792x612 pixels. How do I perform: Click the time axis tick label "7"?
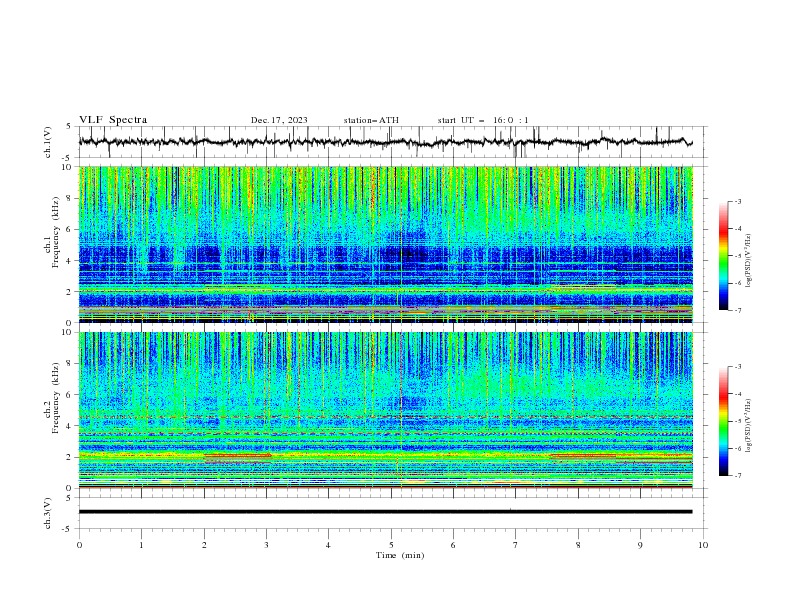(516, 545)
